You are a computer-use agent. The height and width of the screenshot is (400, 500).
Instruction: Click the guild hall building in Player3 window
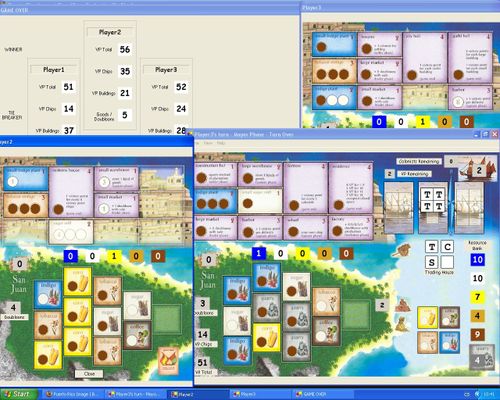(470, 58)
